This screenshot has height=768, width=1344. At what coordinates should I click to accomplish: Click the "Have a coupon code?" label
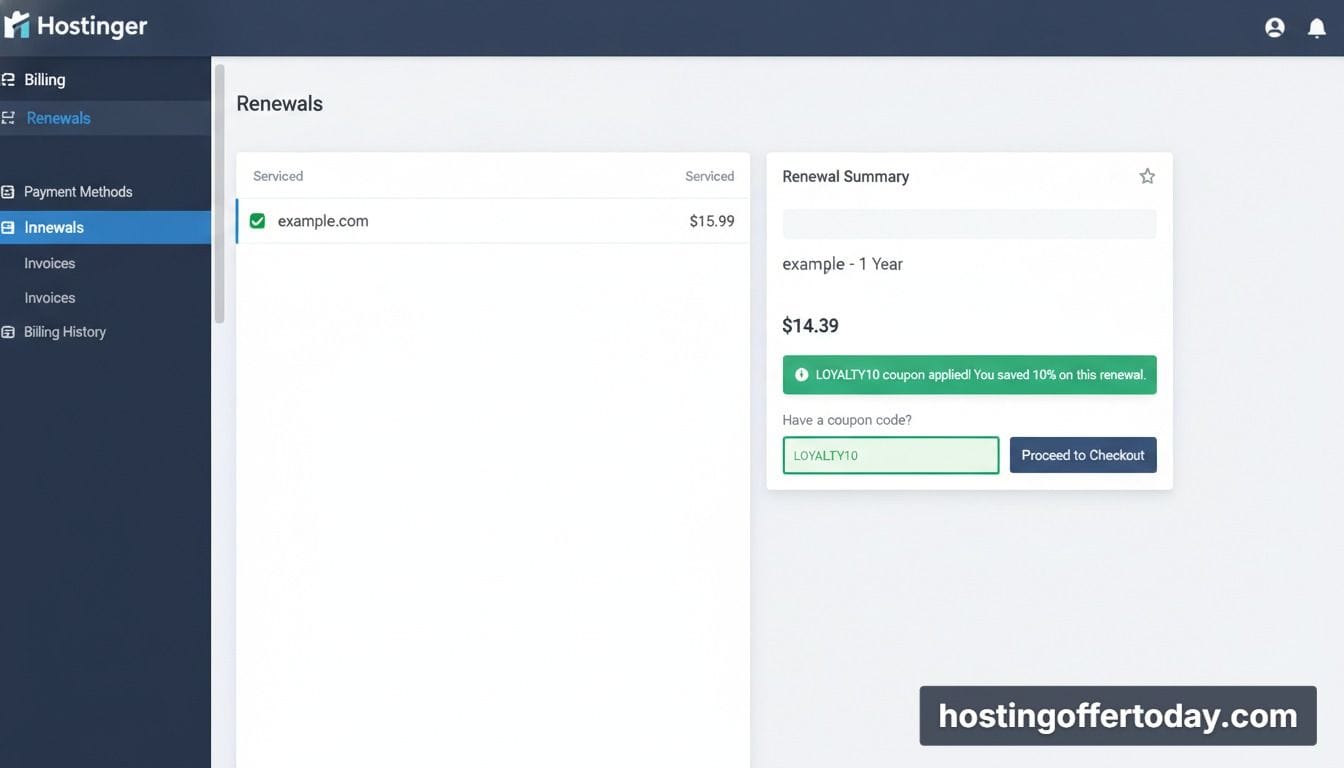[847, 420]
